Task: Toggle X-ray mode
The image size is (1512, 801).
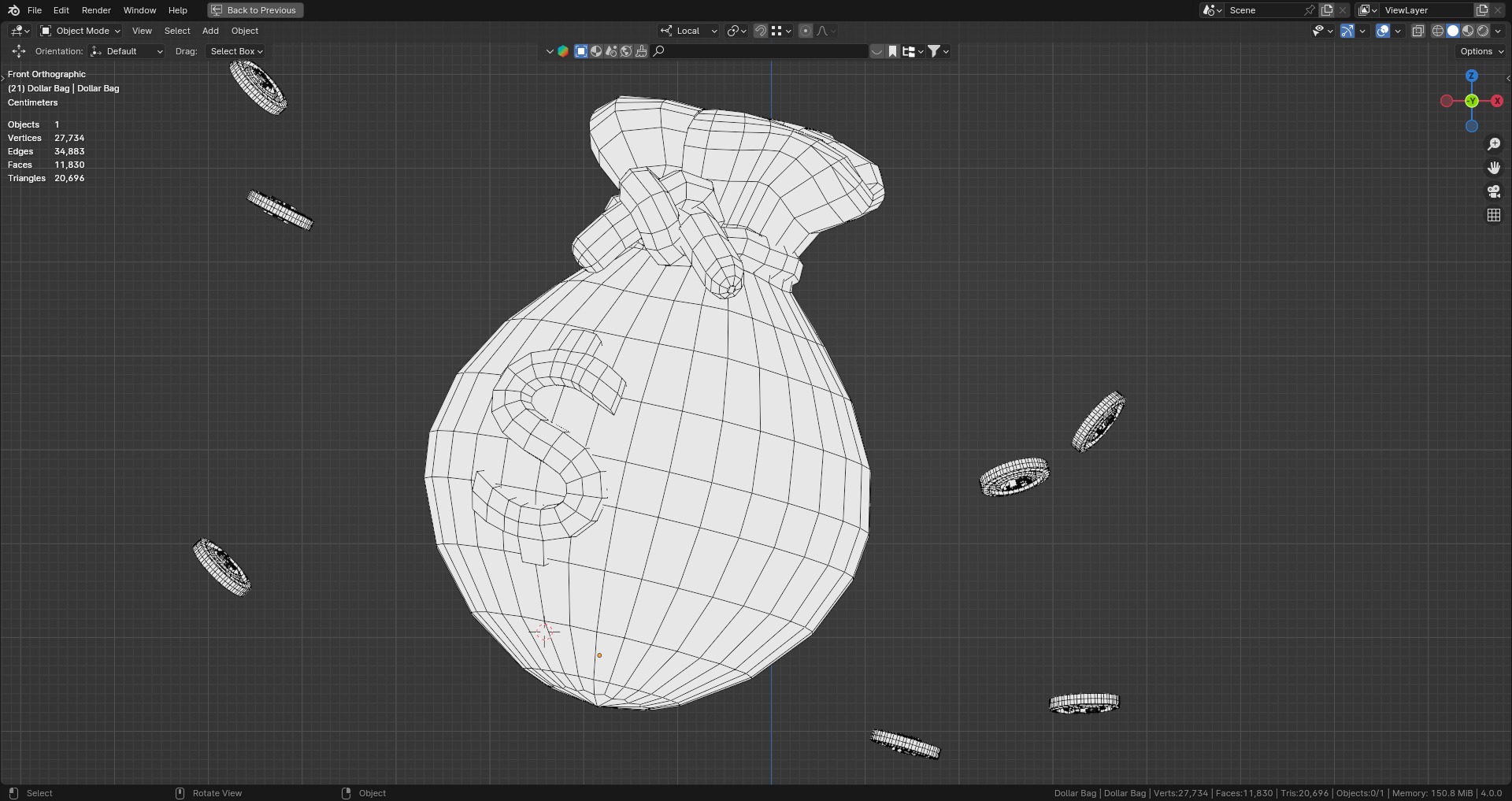Action: 1418,31
